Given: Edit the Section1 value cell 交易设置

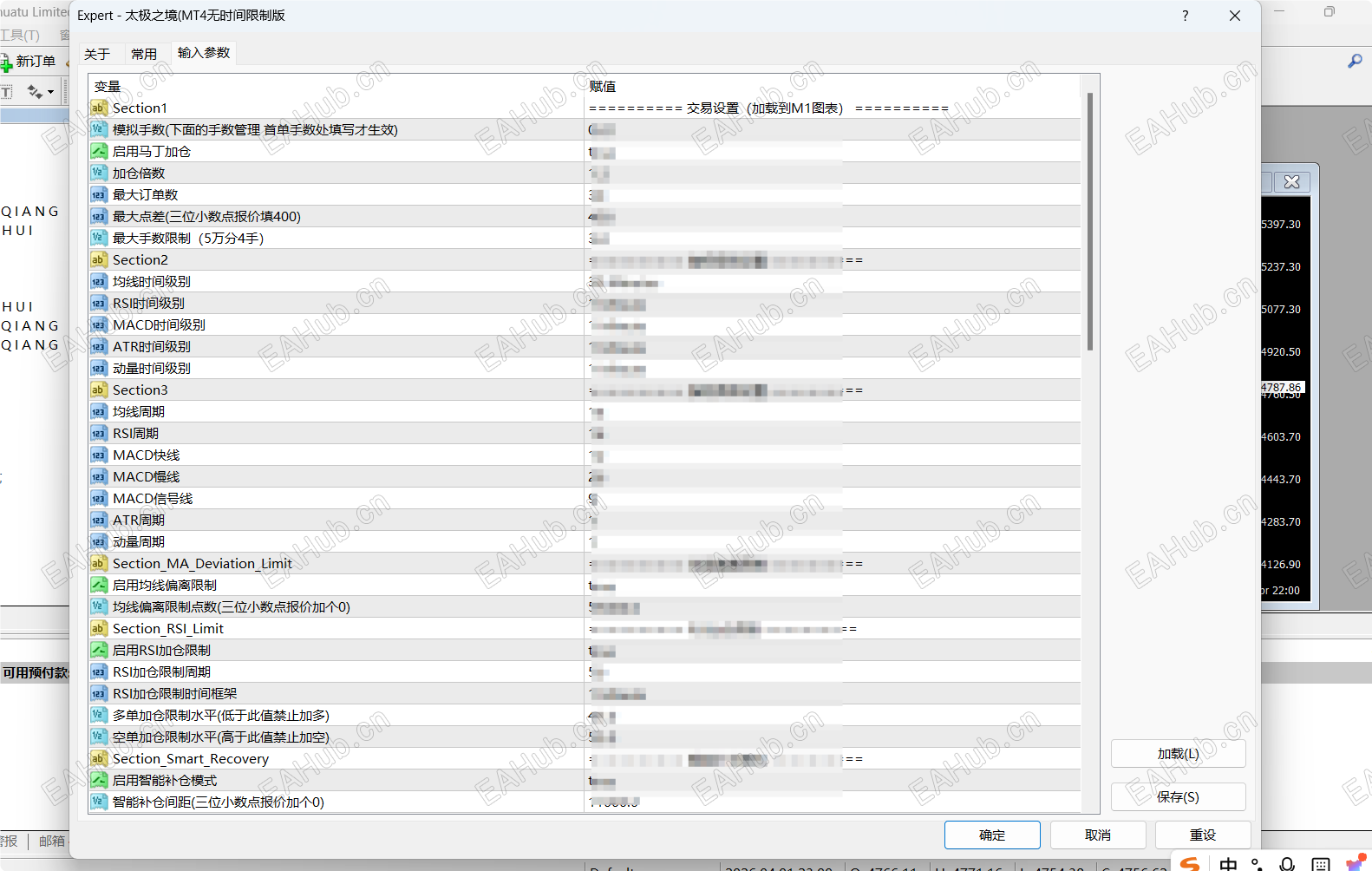Looking at the screenshot, I should pos(833,108).
